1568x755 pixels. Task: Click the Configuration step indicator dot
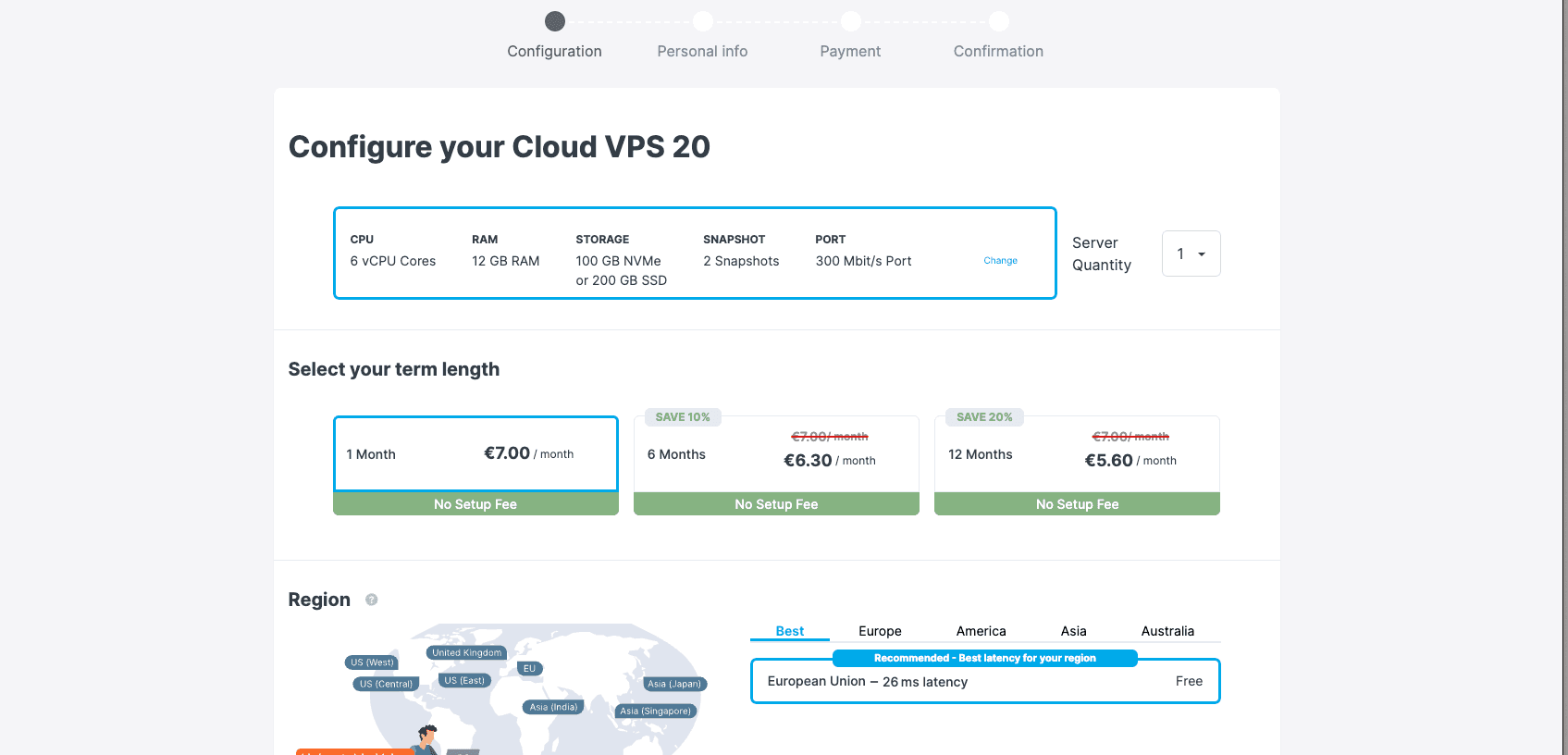pos(554,20)
